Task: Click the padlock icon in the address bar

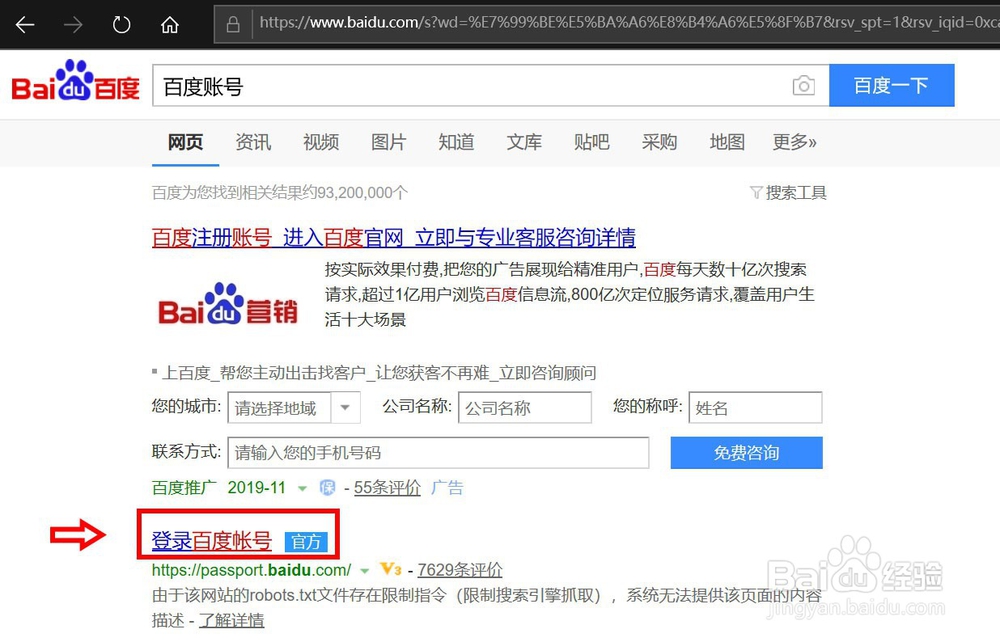Action: click(233, 24)
